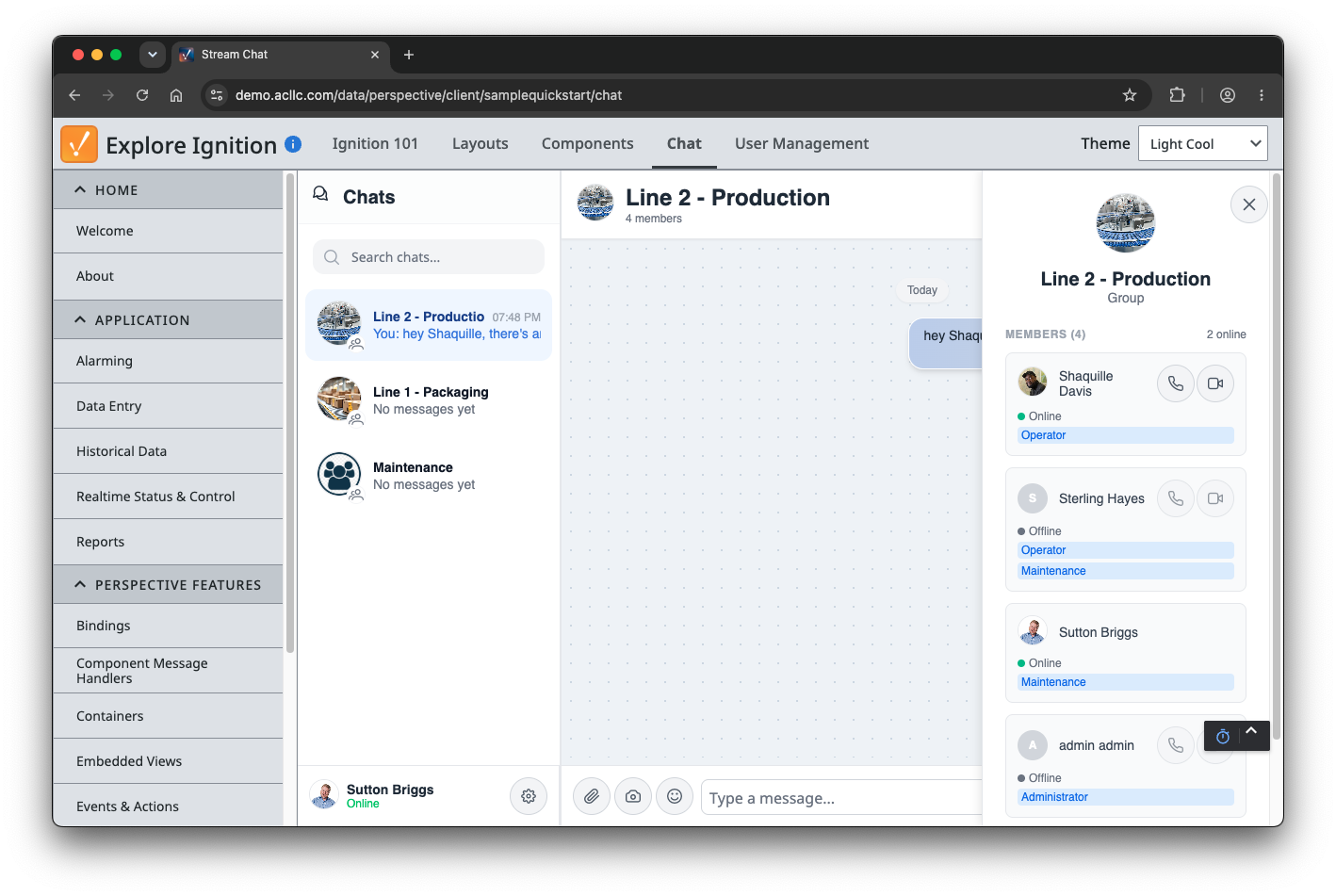The image size is (1336, 896).
Task: Open the browser profile icon
Action: [x=1228, y=95]
